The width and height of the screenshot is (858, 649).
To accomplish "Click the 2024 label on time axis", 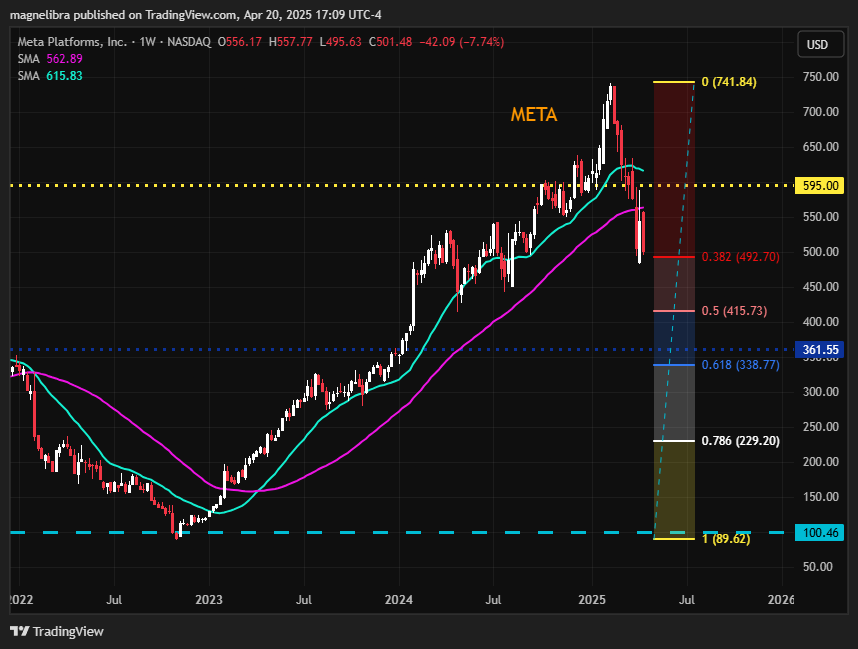I will (399, 600).
